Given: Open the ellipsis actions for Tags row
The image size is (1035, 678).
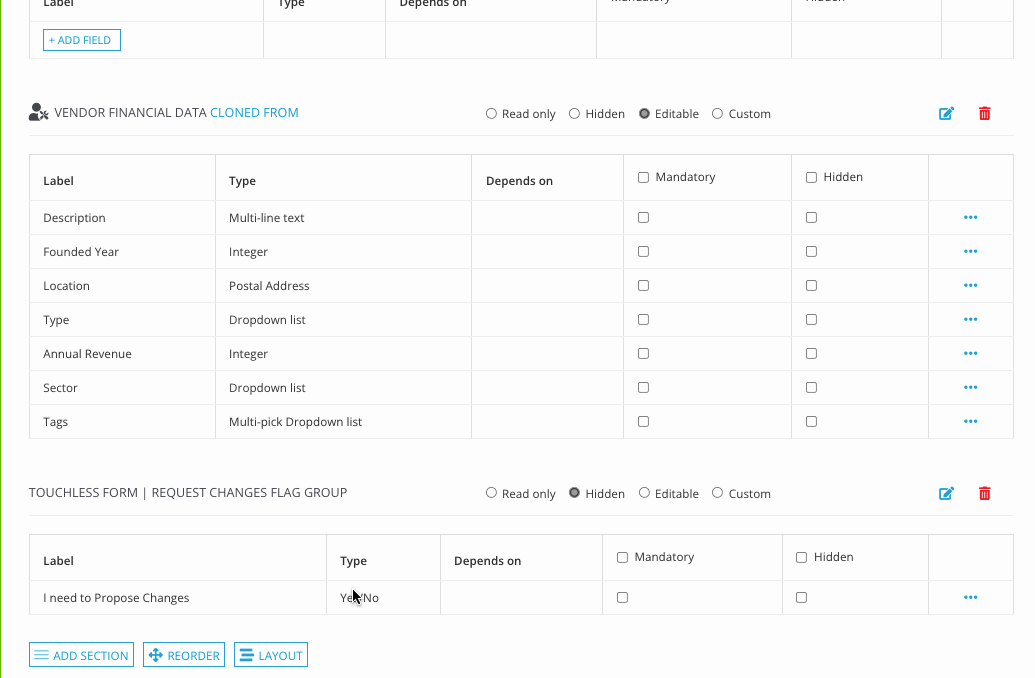Looking at the screenshot, I should (969, 421).
